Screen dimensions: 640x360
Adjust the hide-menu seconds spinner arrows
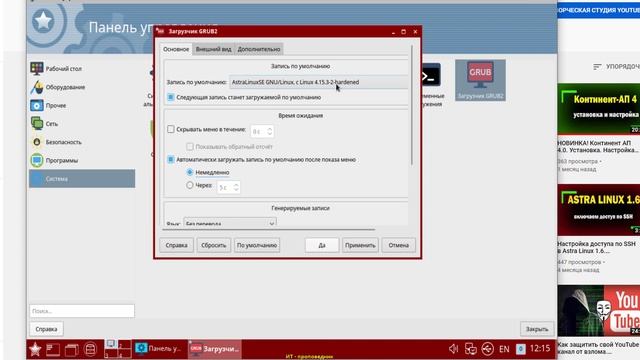point(269,131)
